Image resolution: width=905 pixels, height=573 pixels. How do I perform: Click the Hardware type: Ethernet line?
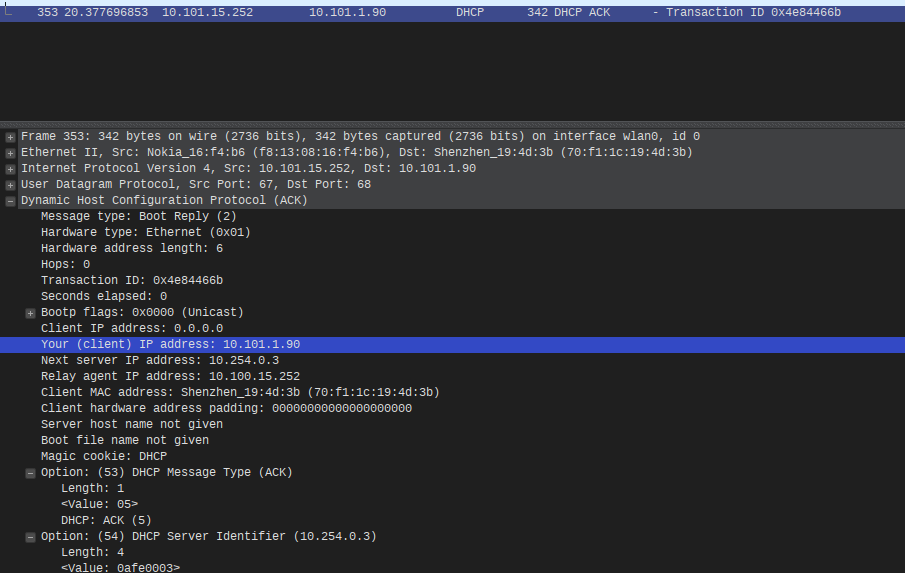[145, 233]
